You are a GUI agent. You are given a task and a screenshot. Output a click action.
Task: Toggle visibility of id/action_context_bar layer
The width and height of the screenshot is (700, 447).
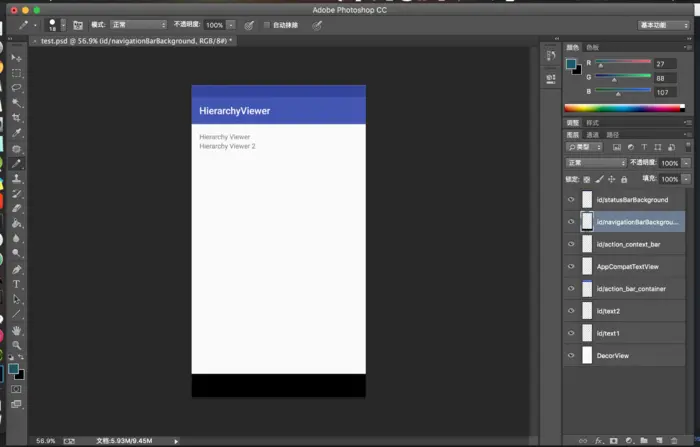[571, 244]
